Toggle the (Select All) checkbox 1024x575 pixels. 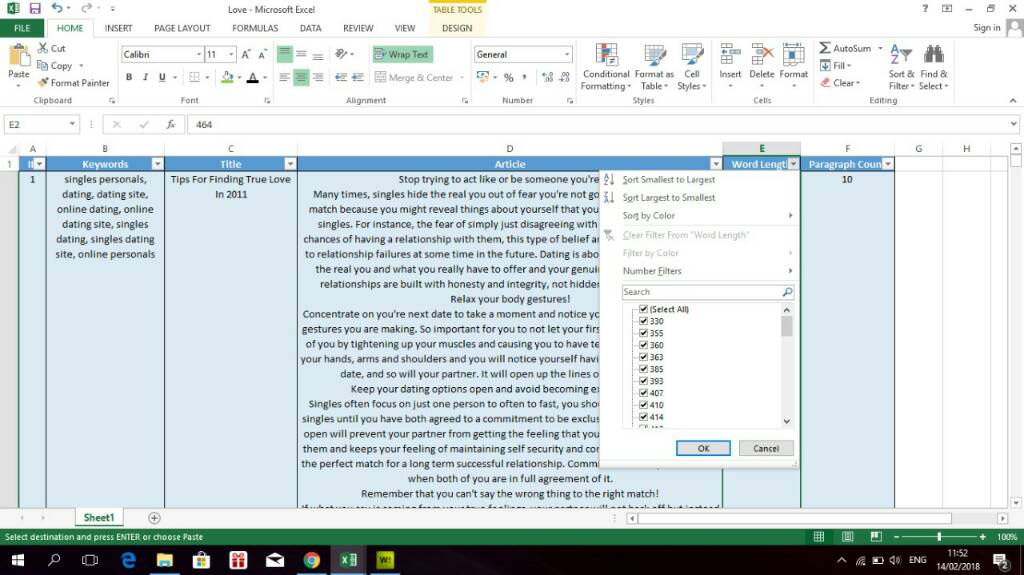point(643,309)
